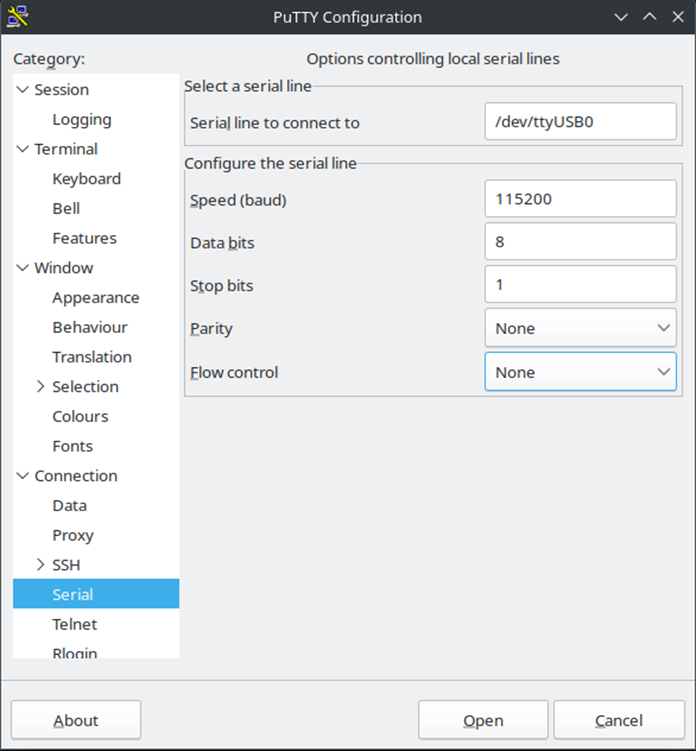Screen dimensions: 696x751
Task: Close the PuTTY Configuration window
Action: (678, 17)
